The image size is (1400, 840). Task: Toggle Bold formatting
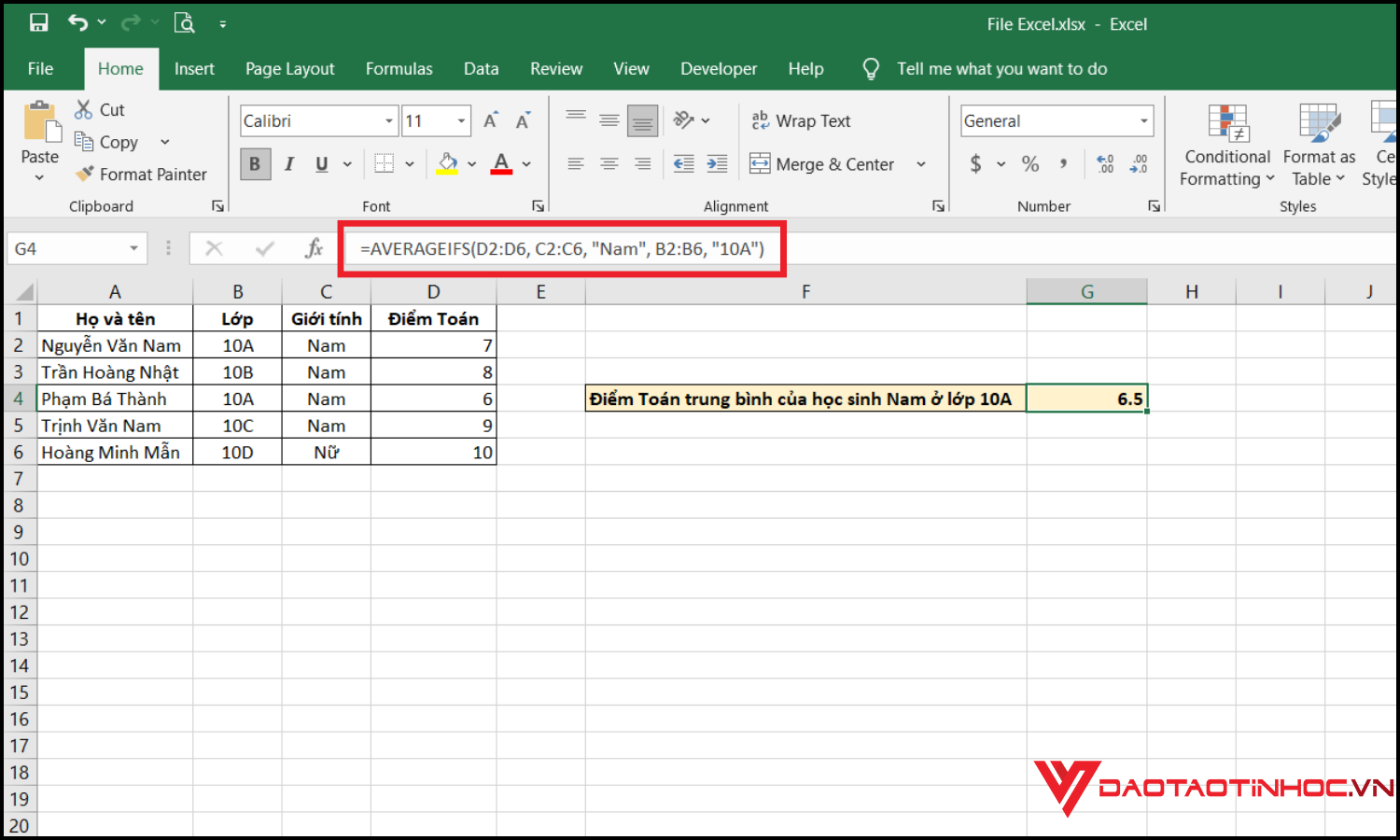pyautogui.click(x=255, y=164)
